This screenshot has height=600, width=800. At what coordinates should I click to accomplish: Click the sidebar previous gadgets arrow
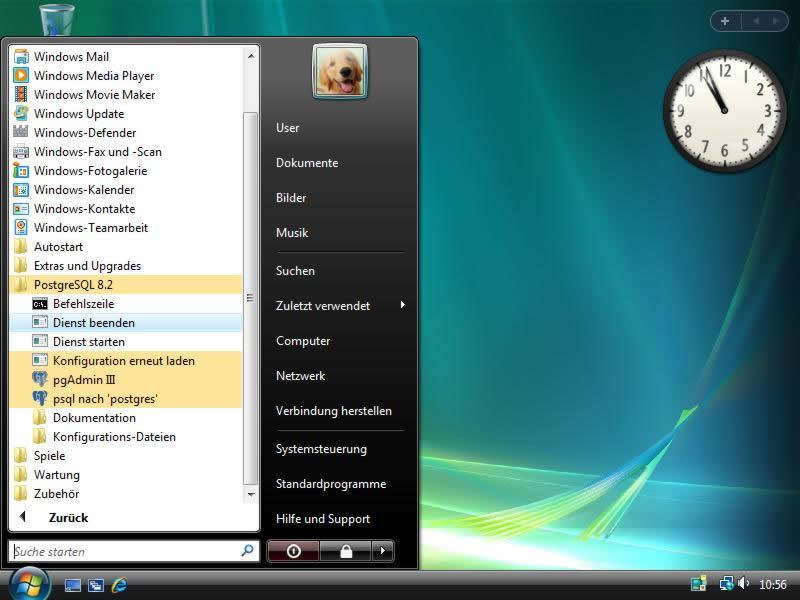[x=756, y=21]
